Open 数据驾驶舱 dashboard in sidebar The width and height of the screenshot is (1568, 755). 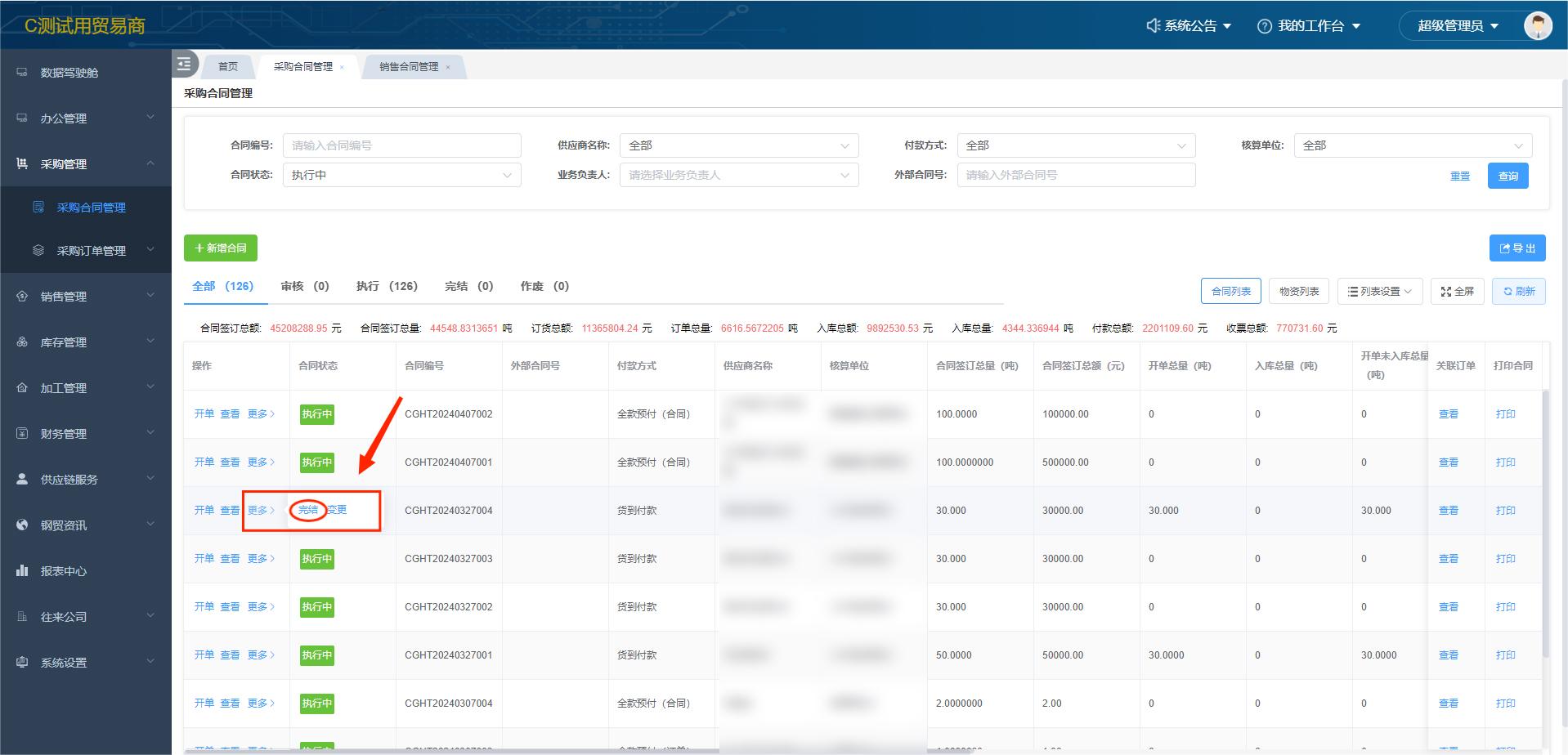69,73
